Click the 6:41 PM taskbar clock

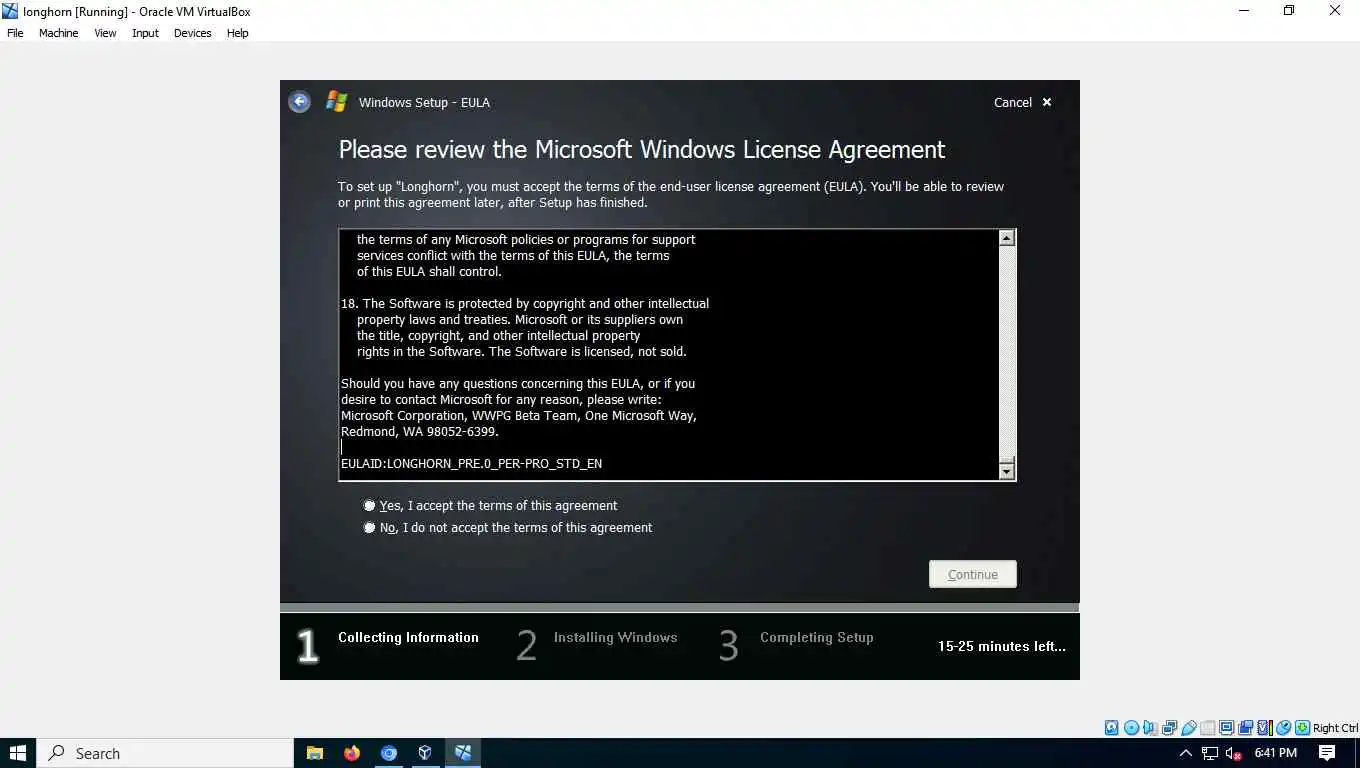(x=1275, y=753)
